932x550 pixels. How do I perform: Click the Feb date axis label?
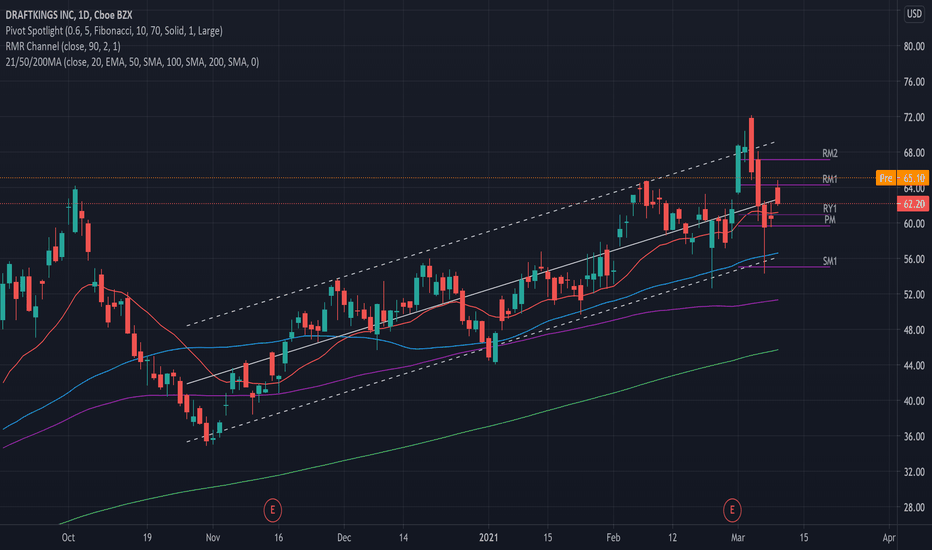click(x=613, y=538)
